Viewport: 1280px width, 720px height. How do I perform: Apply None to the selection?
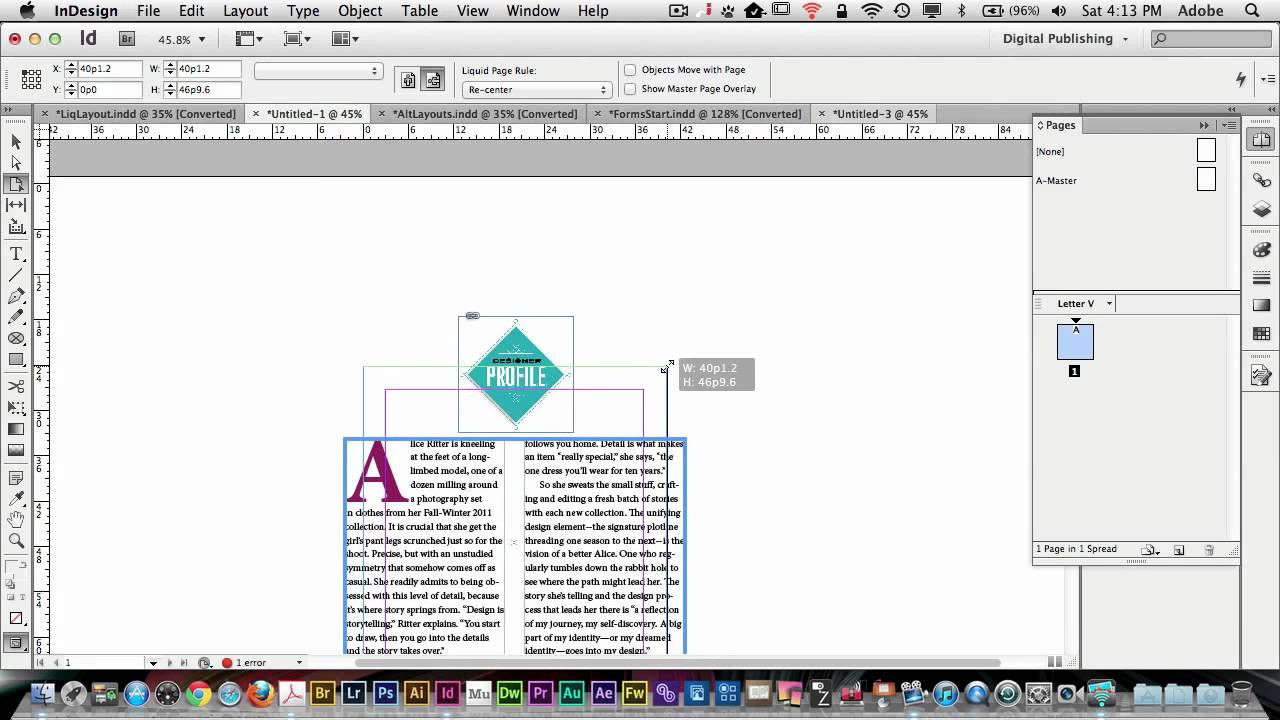coord(16,619)
